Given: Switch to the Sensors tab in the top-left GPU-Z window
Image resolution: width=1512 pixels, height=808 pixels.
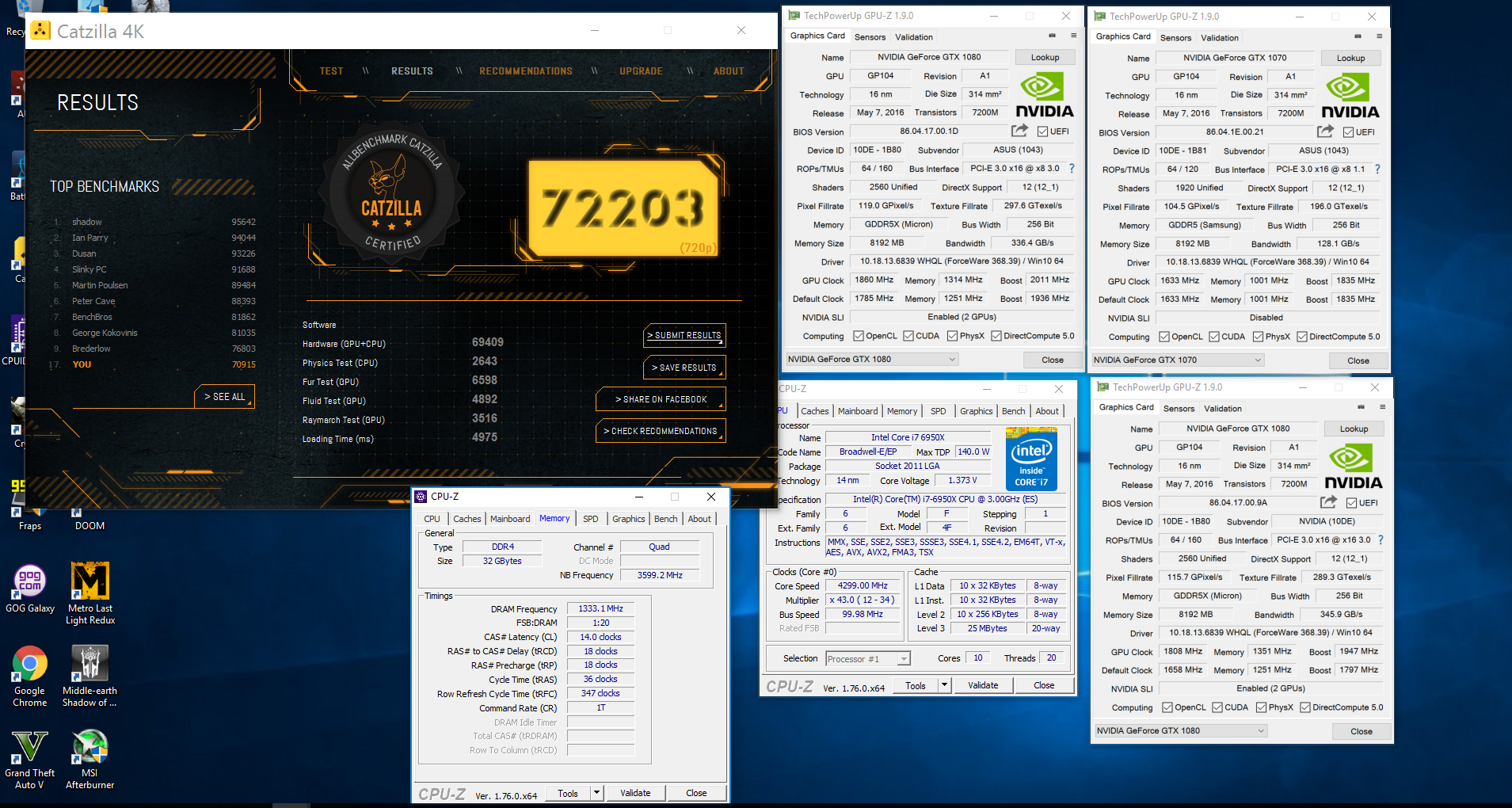Looking at the screenshot, I should pos(870,37).
